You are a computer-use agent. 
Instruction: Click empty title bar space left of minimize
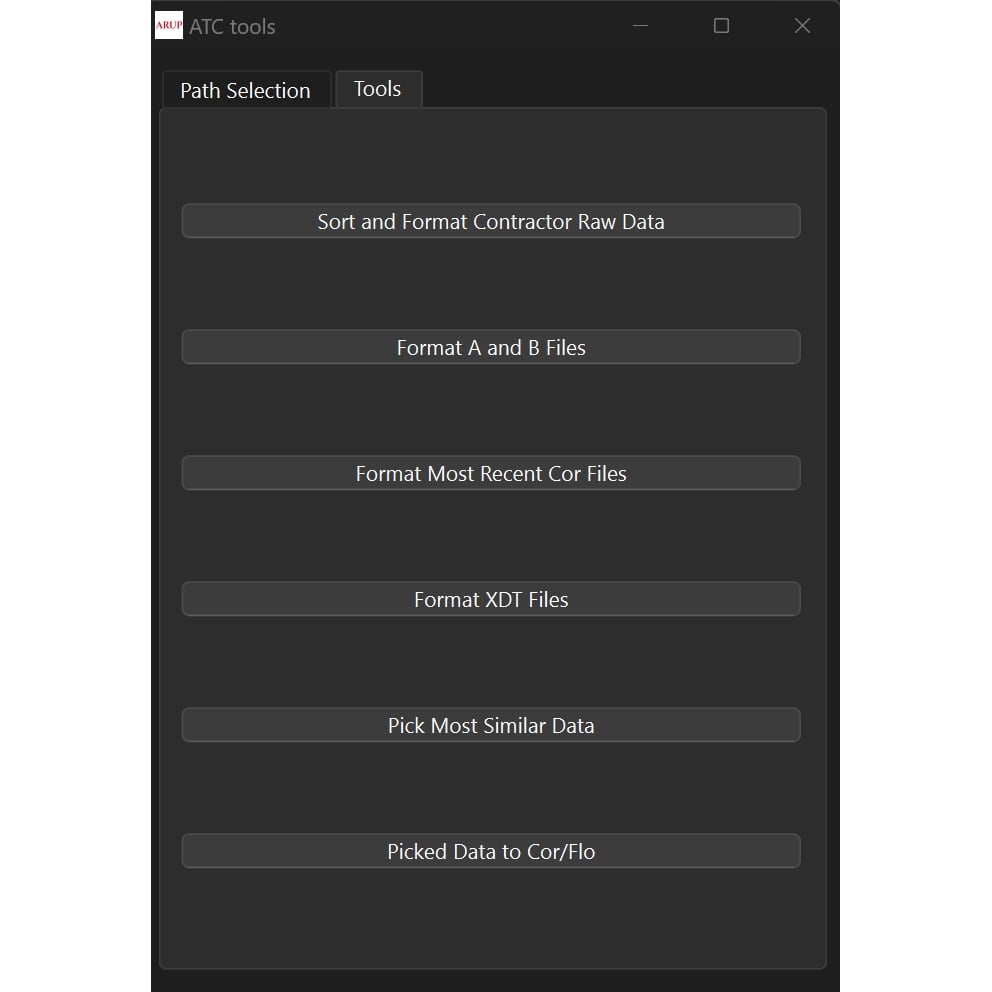450,26
